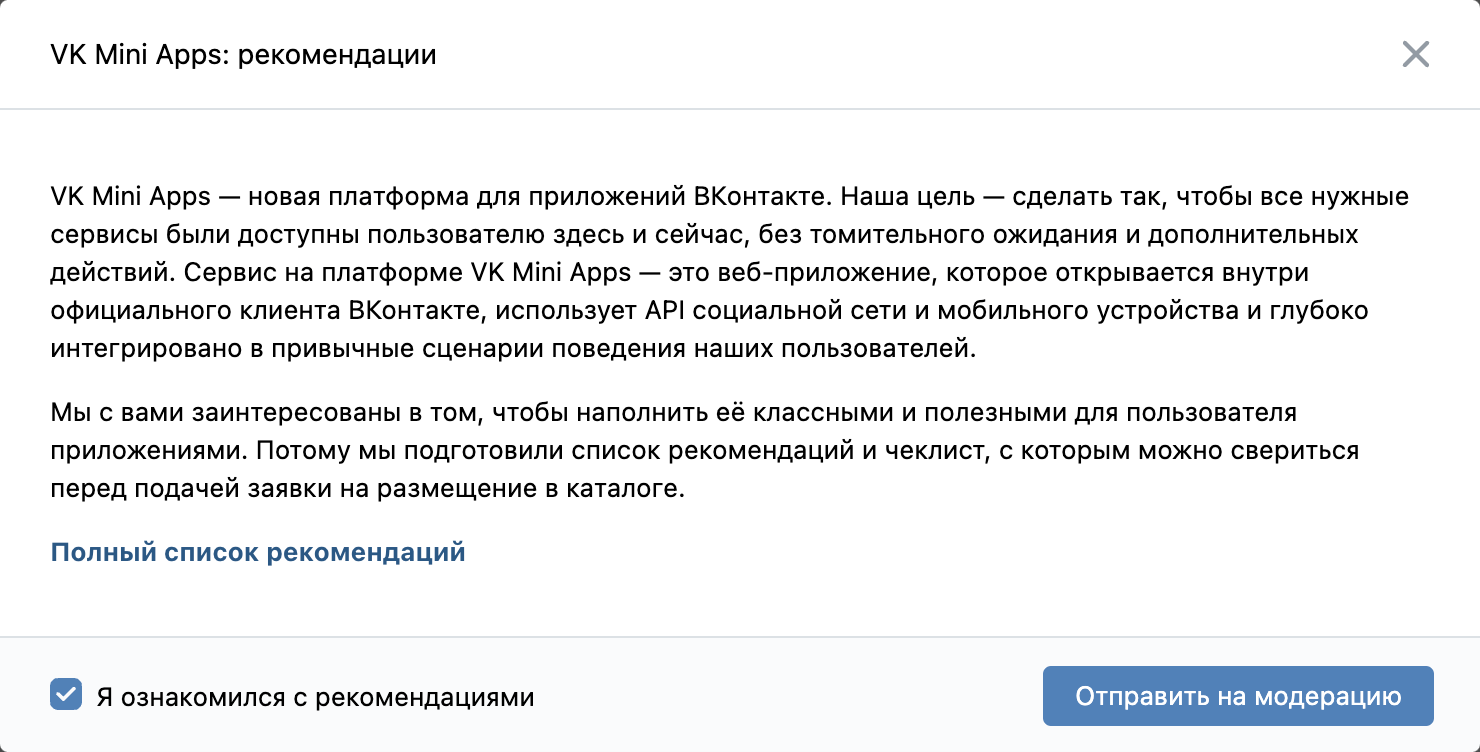Click the bold blue recommendations hyperlink
This screenshot has height=752, width=1480.
tap(258, 551)
